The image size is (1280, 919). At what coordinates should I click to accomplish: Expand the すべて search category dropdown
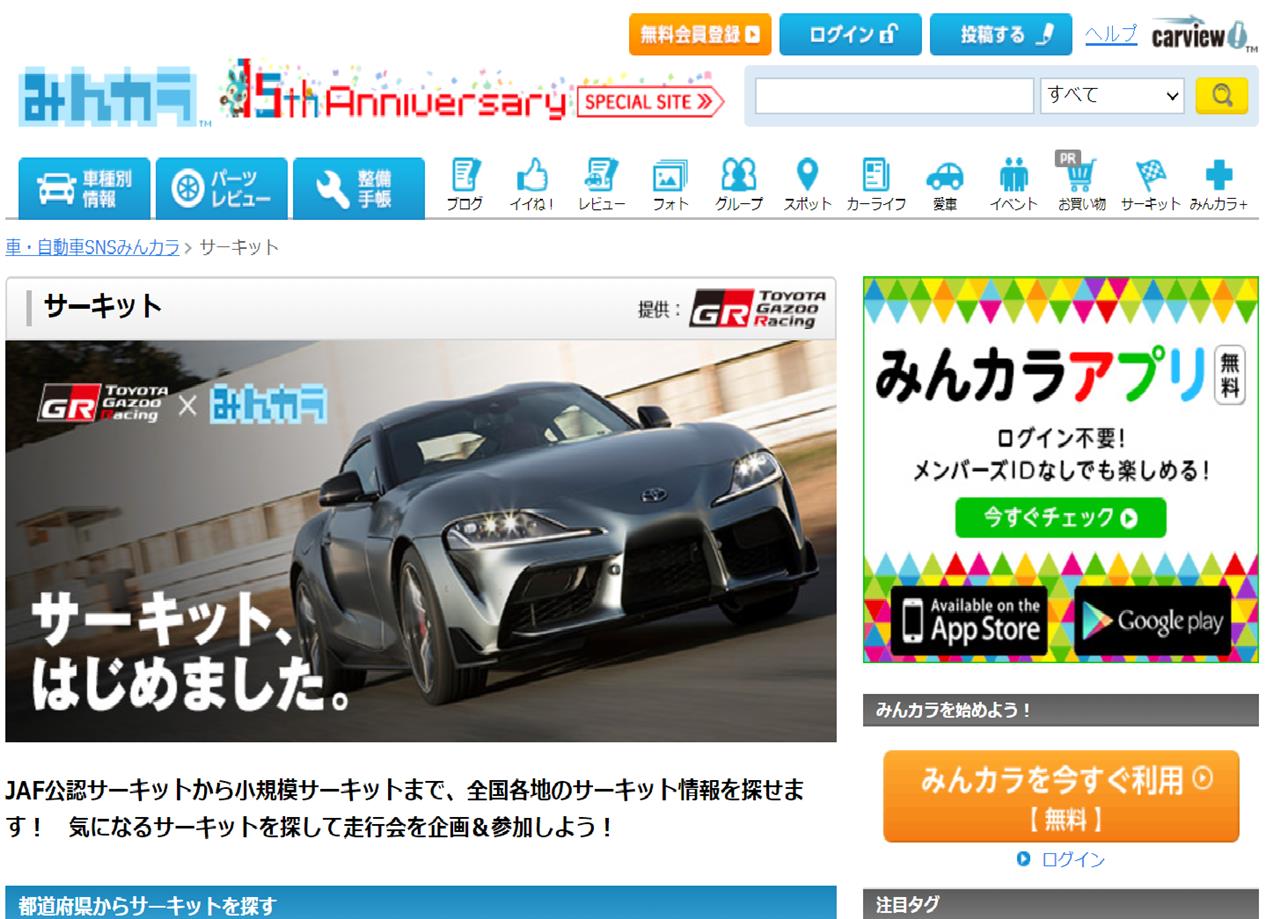[x=1112, y=96]
